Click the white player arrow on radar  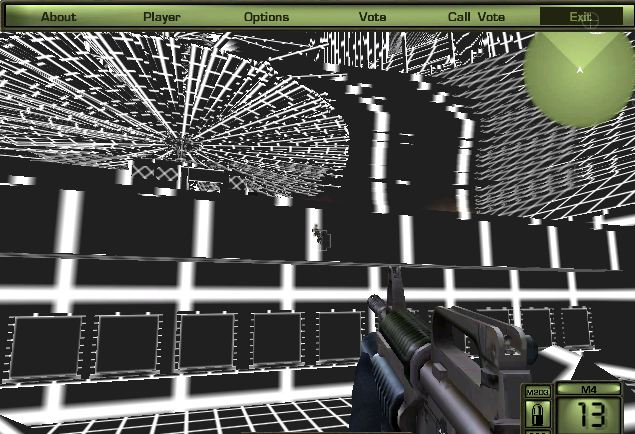click(579, 69)
